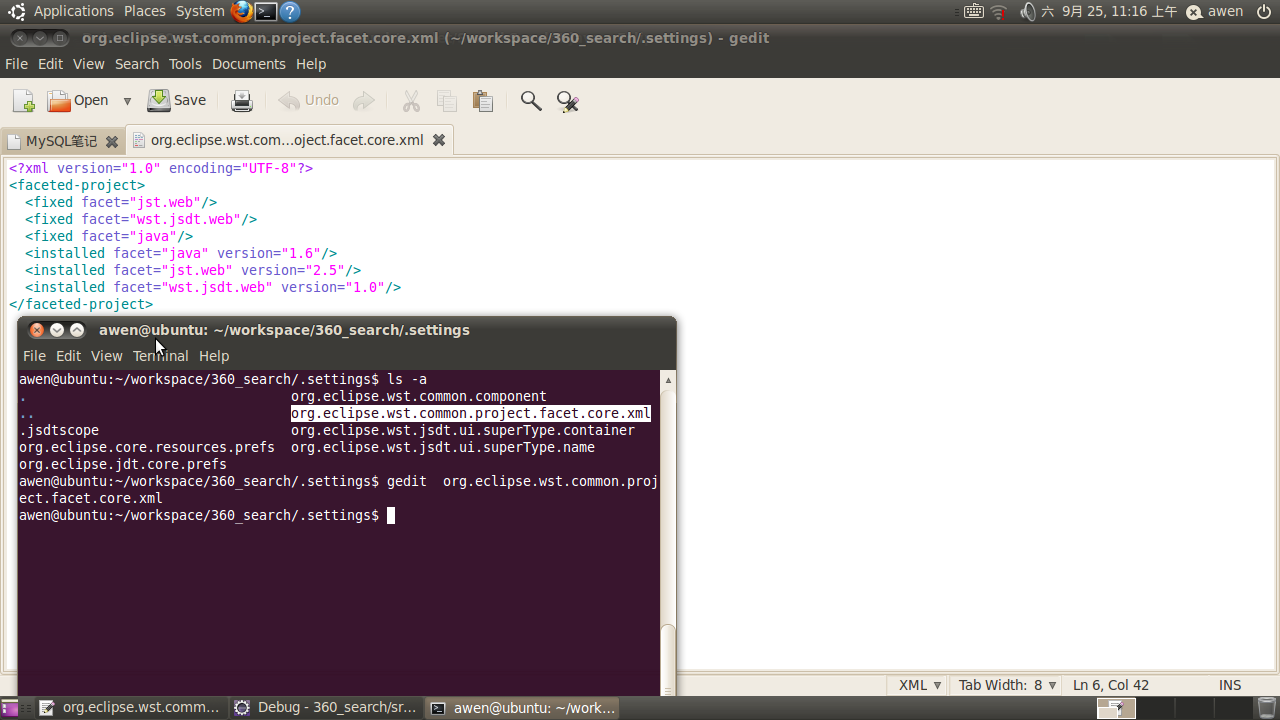1280x720 pixels.
Task: Open the sound volume indicator
Action: pyautogui.click(x=1027, y=12)
